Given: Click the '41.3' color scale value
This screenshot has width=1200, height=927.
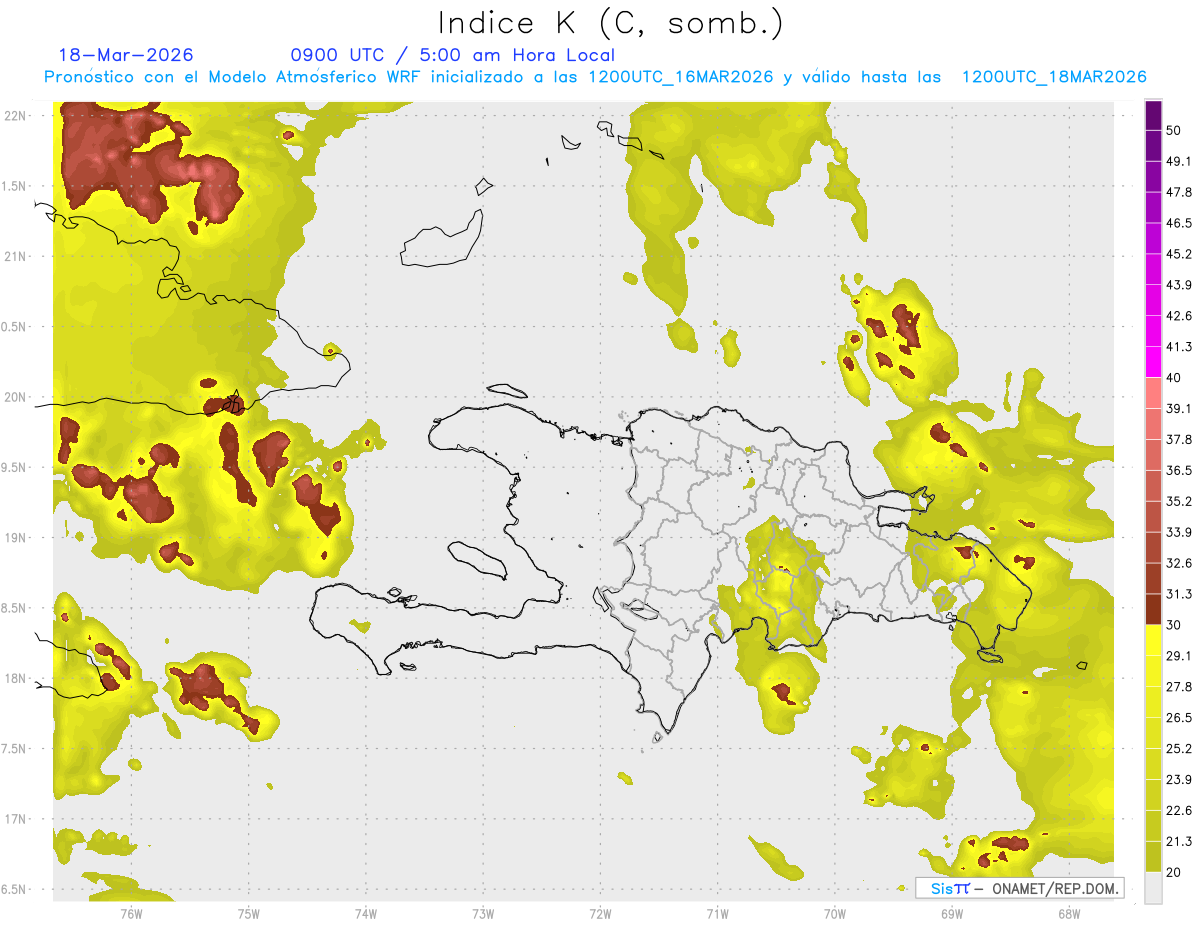Looking at the screenshot, I should 1179,347.
